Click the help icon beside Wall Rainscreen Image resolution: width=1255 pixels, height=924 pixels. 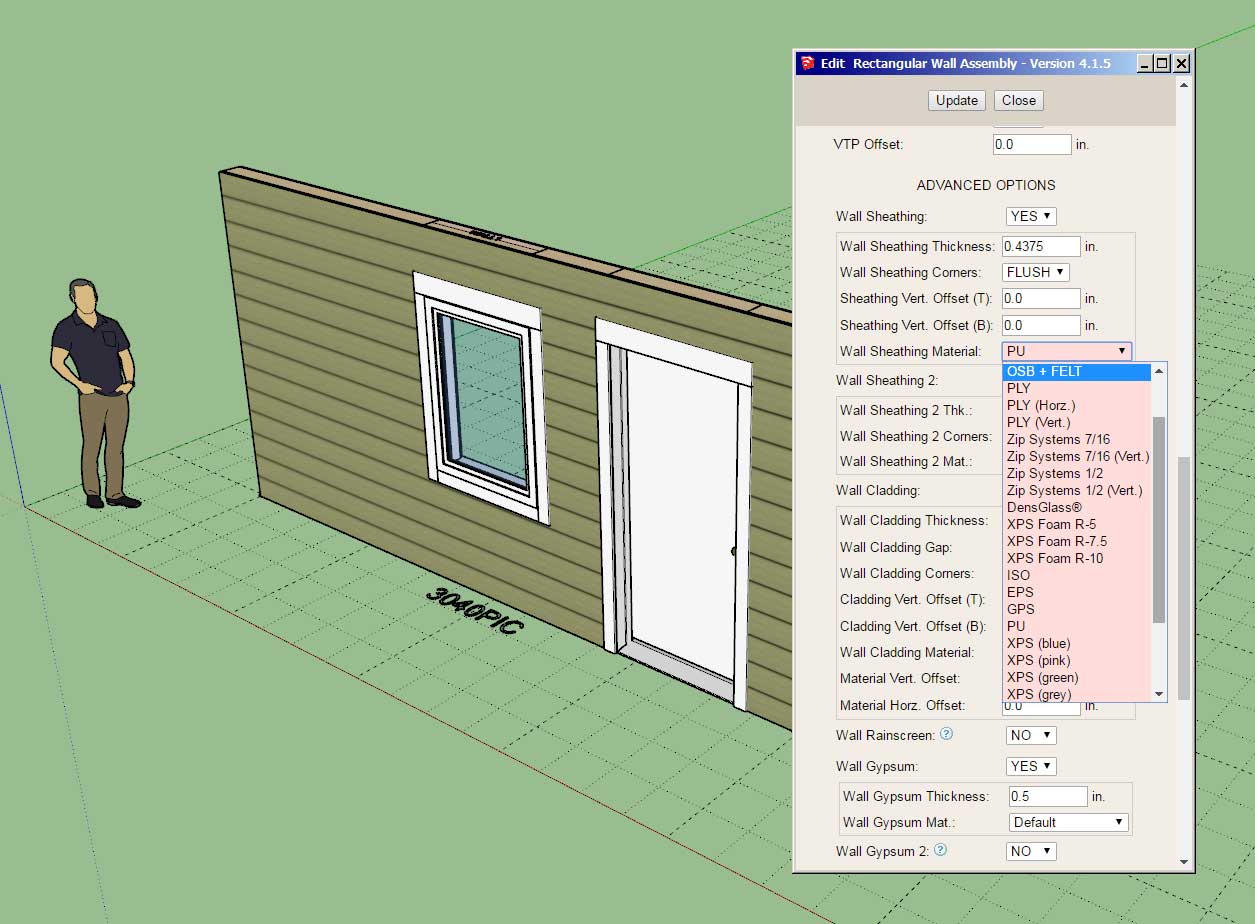946,734
